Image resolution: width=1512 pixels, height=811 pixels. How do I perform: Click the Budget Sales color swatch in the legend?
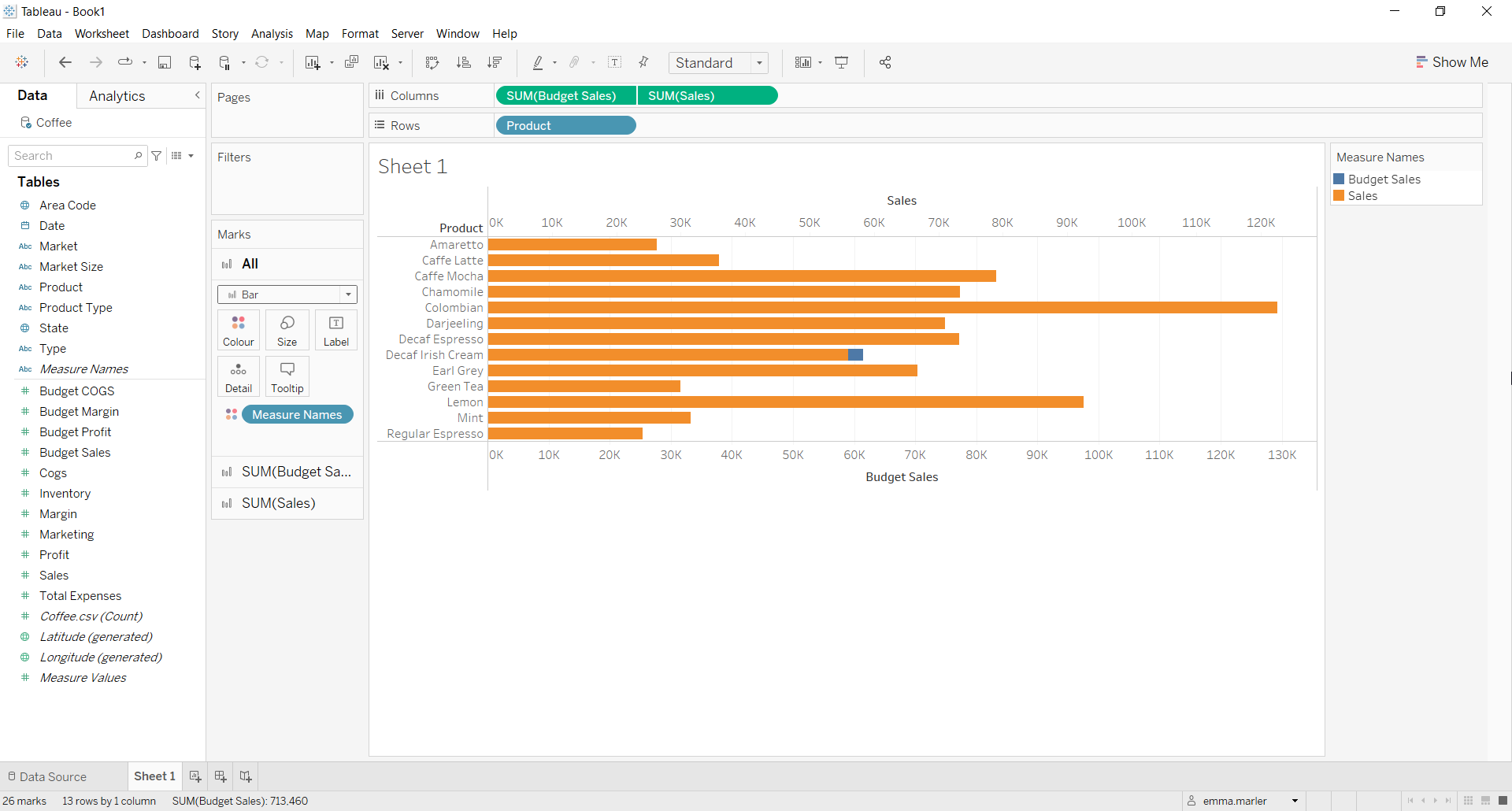tap(1340, 179)
